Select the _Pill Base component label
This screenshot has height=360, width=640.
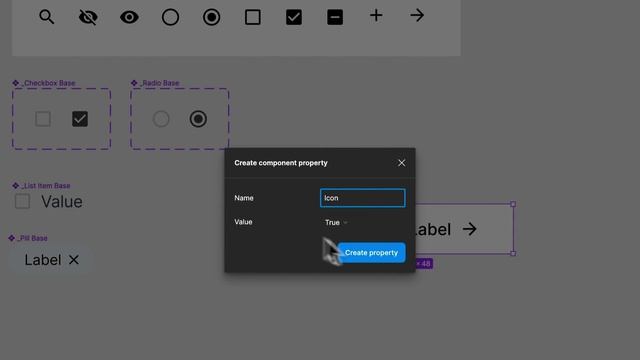tap(32, 238)
